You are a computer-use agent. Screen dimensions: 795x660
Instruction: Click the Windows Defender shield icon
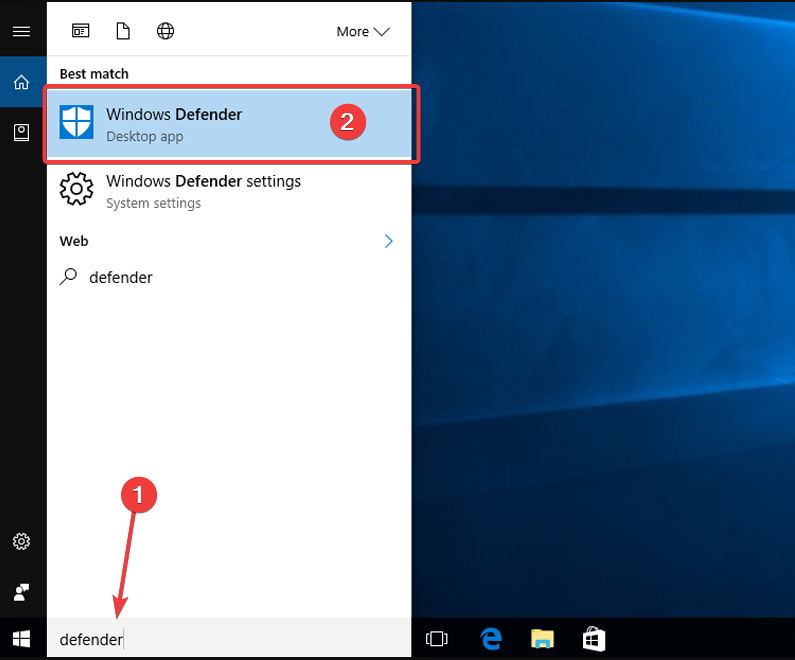tap(77, 122)
